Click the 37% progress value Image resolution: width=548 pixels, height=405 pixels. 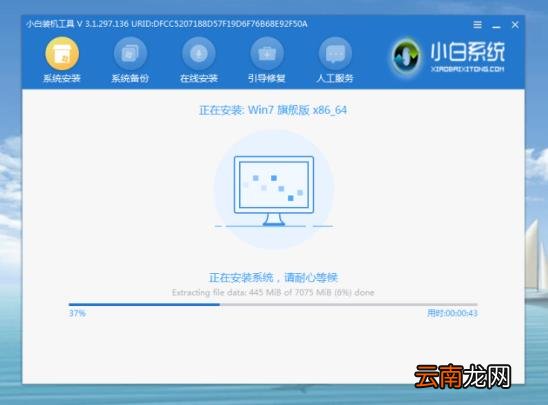click(x=77, y=313)
